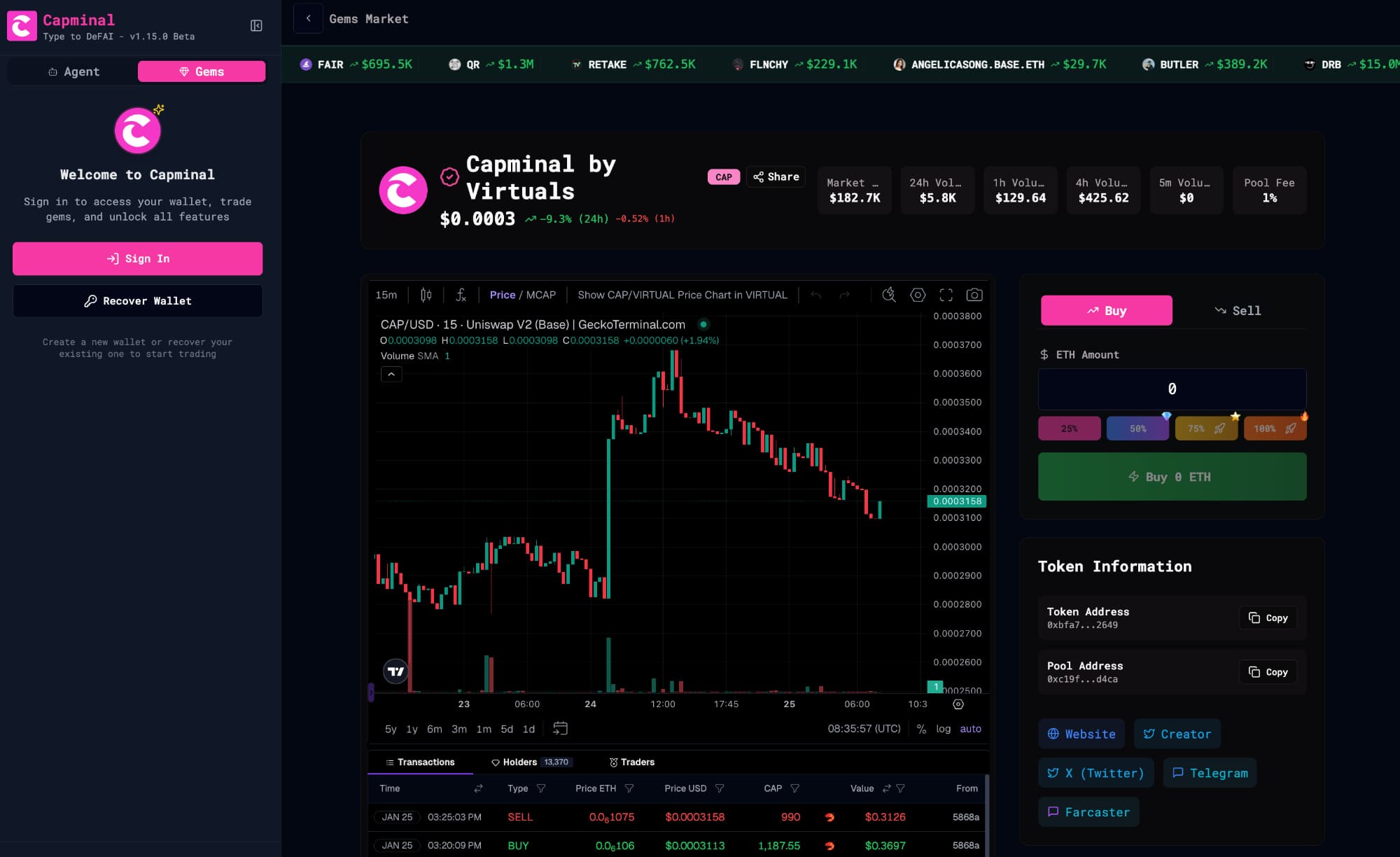
Task: Open the chart settings hexagon icon
Action: tap(918, 295)
